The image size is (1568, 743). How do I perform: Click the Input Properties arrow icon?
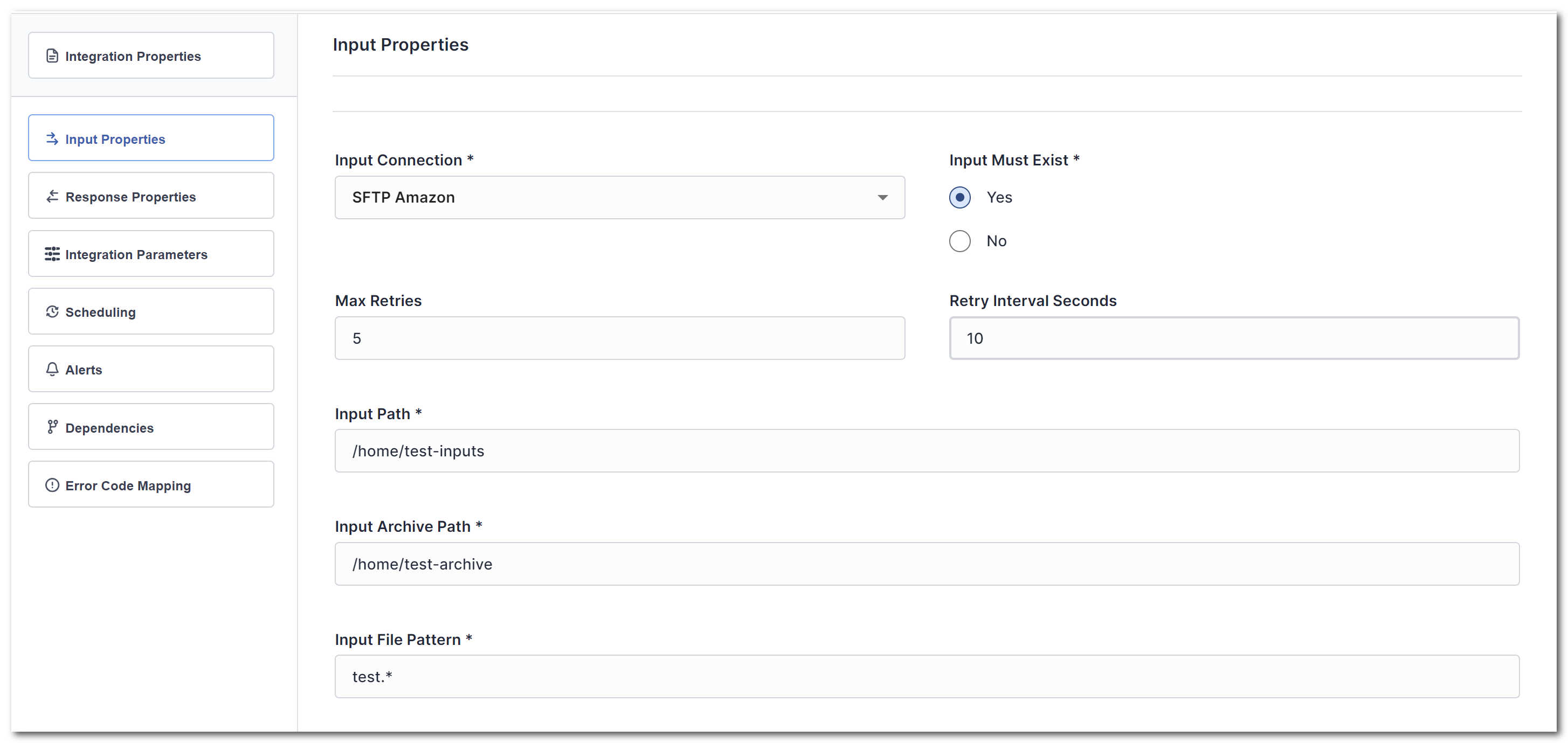click(52, 139)
